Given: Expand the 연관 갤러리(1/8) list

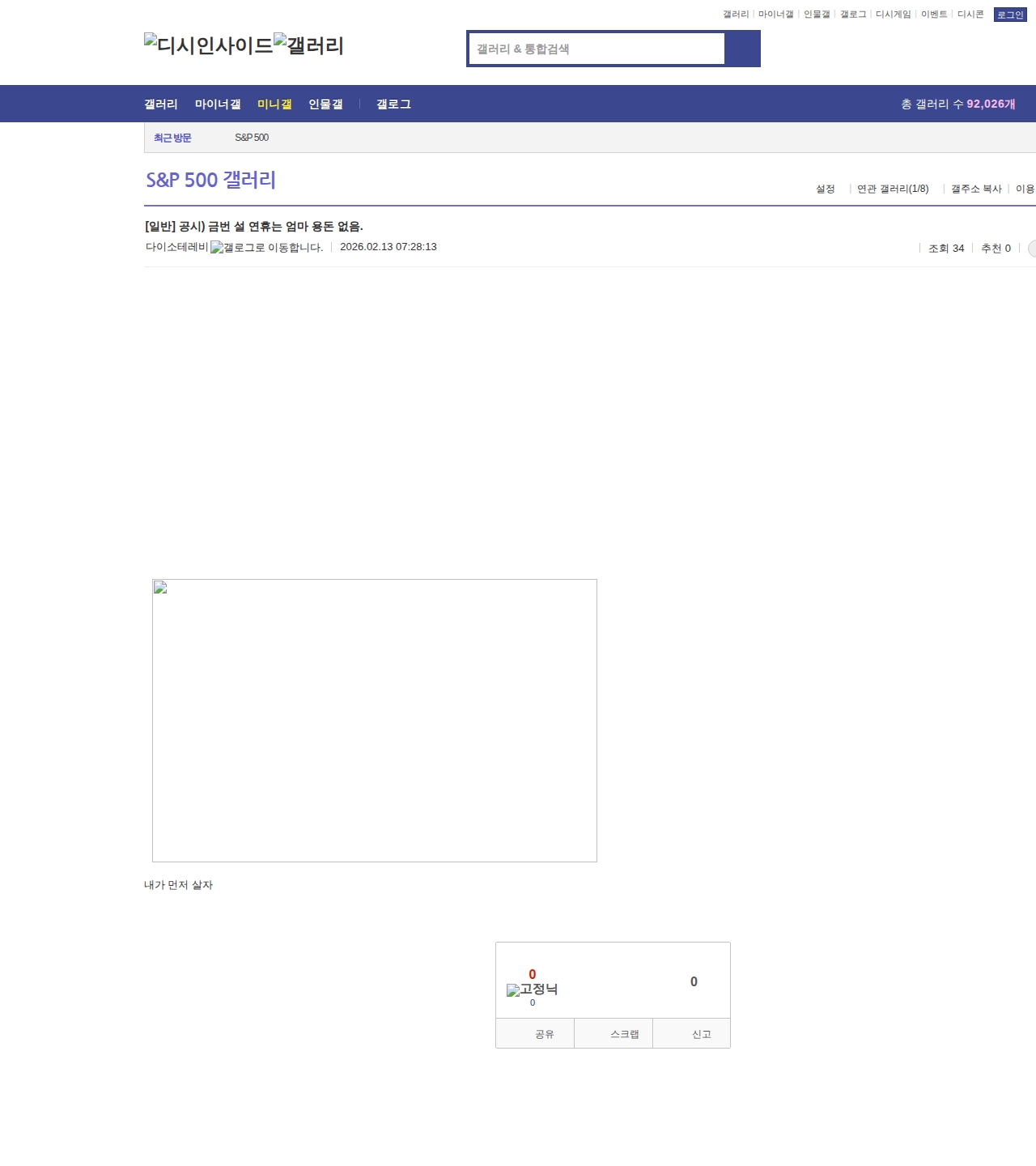Looking at the screenshot, I should coord(893,189).
